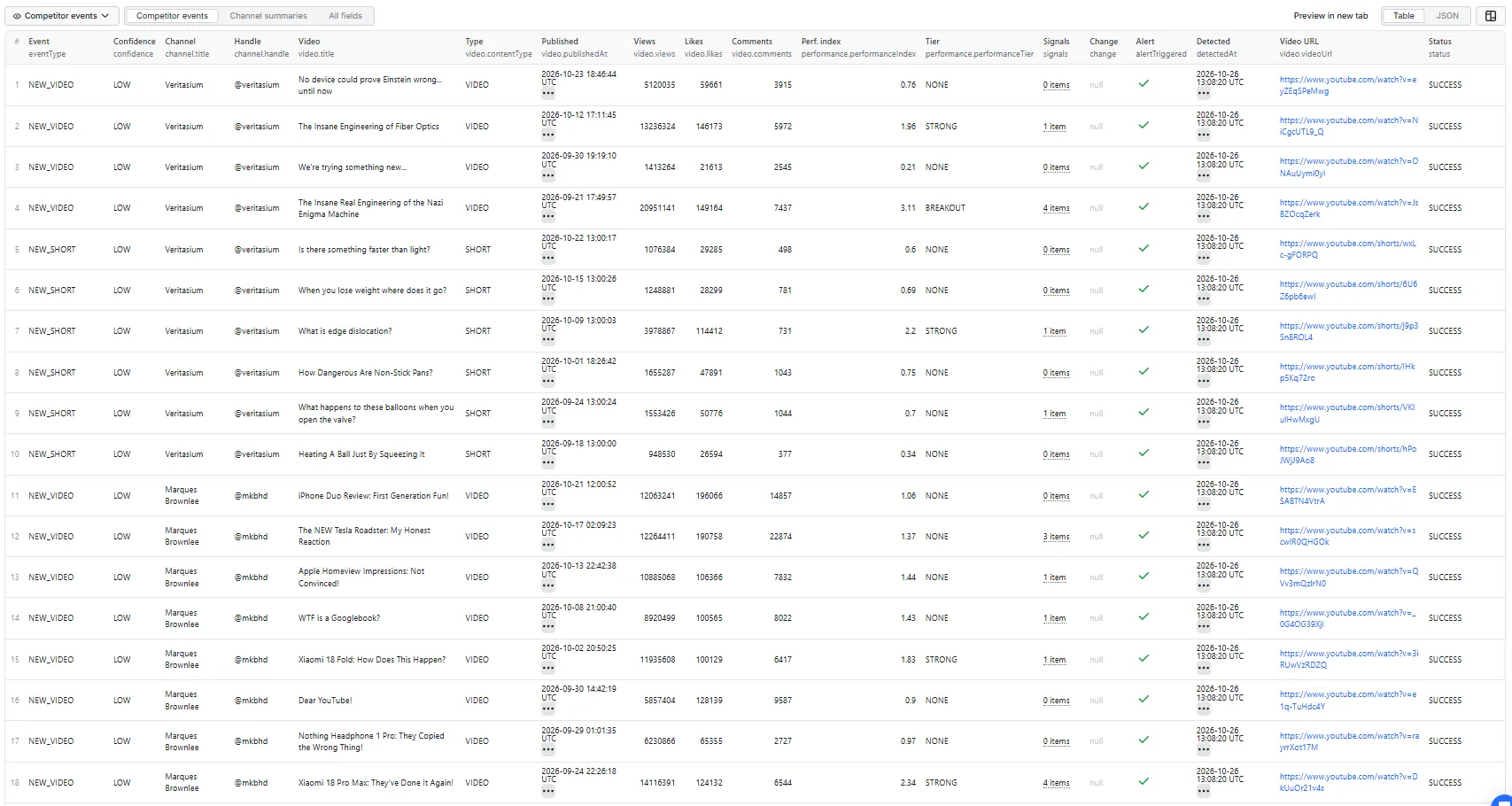This screenshot has height=806, width=1512.
Task: Open video URL for WTF is a Googlebook row
Action: 1348,618
